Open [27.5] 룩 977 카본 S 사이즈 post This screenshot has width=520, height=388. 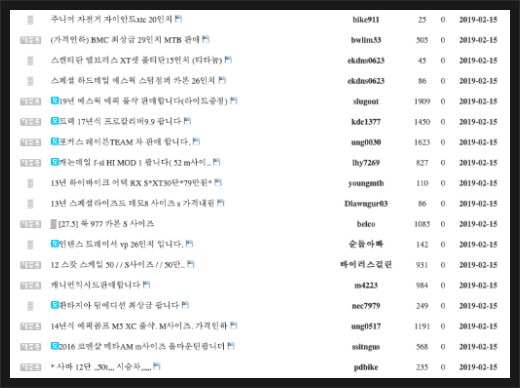point(106,223)
